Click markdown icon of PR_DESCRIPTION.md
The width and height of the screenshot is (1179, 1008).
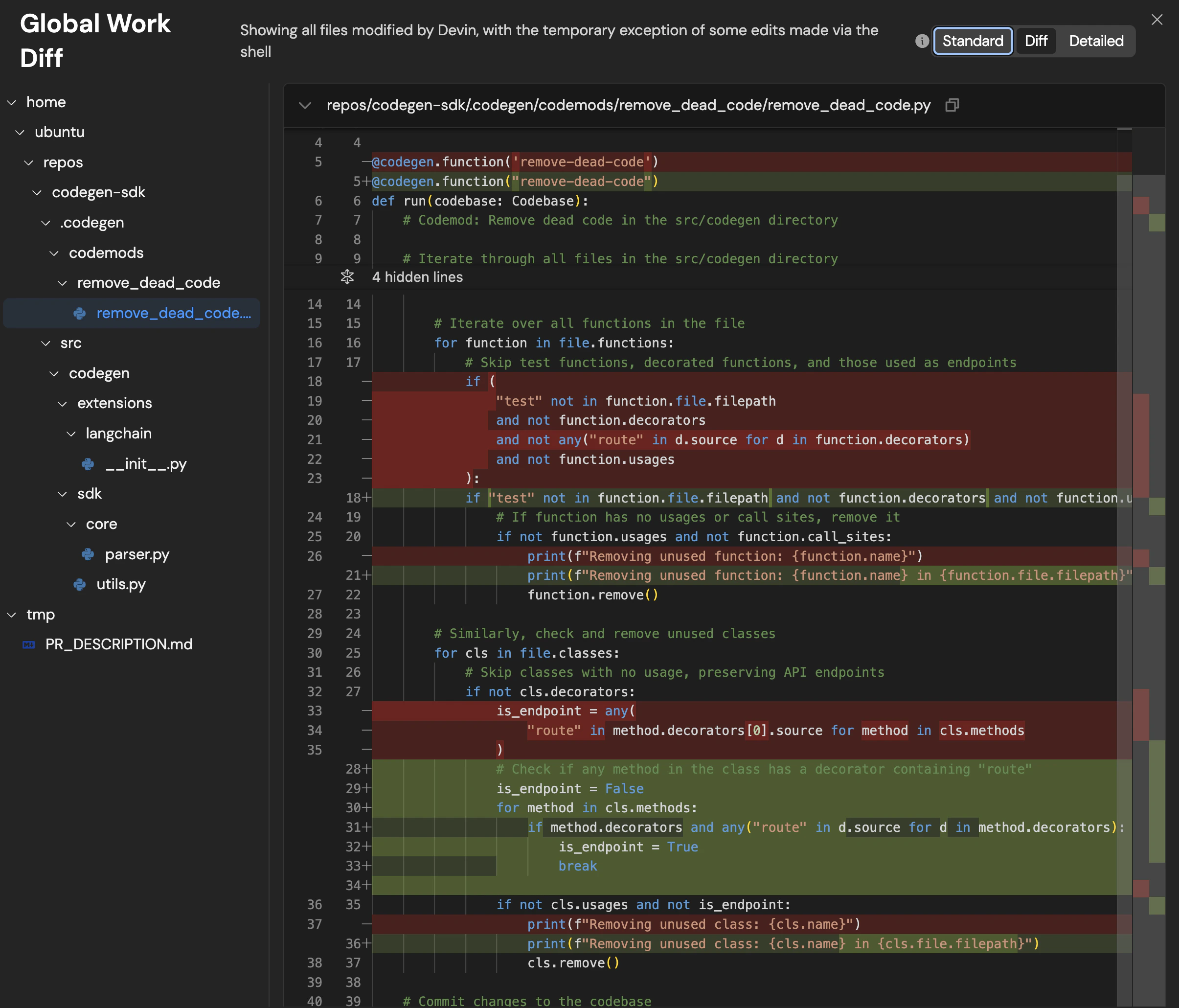[x=28, y=644]
